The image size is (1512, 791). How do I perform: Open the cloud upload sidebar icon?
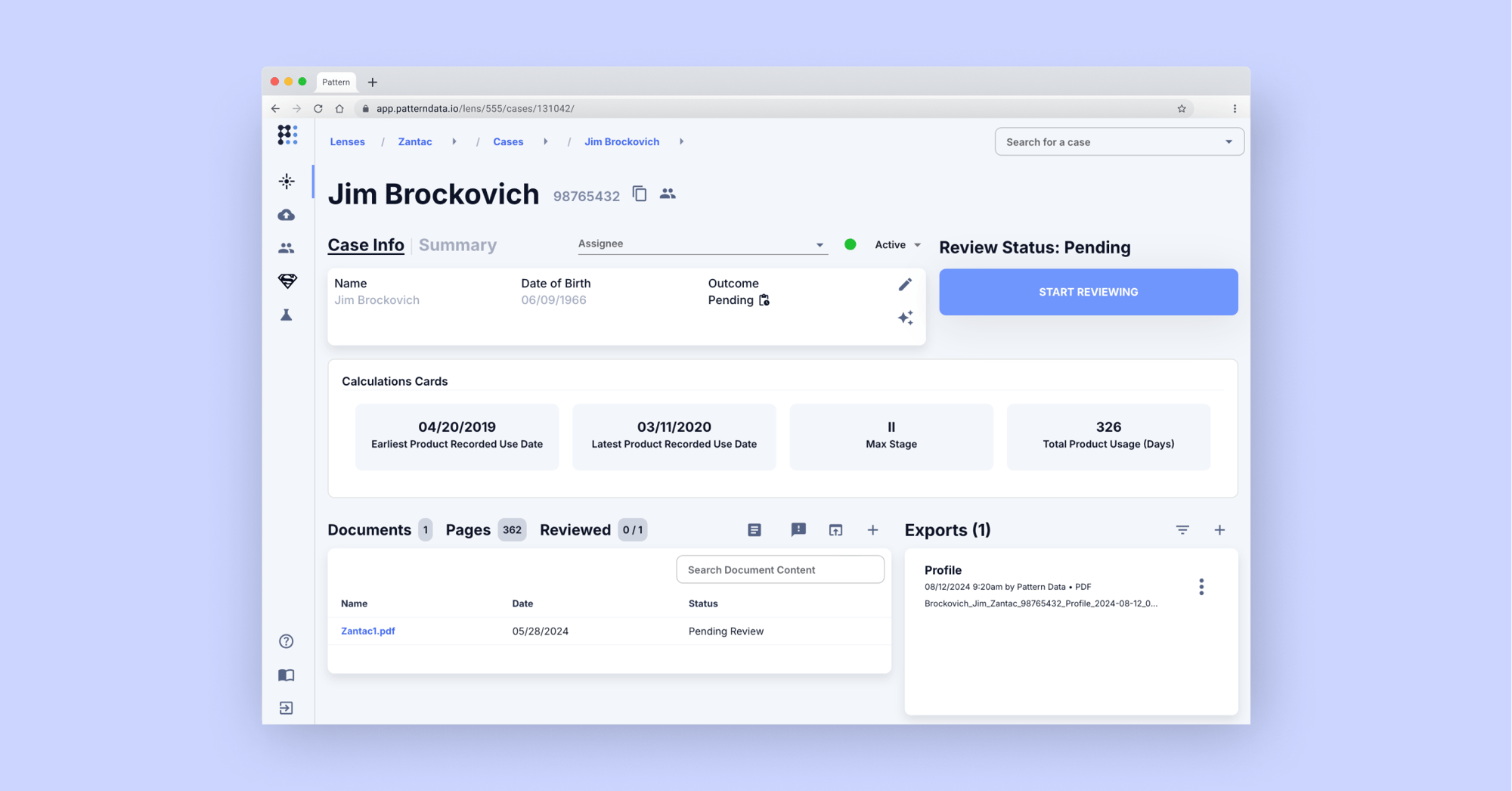[x=287, y=215]
